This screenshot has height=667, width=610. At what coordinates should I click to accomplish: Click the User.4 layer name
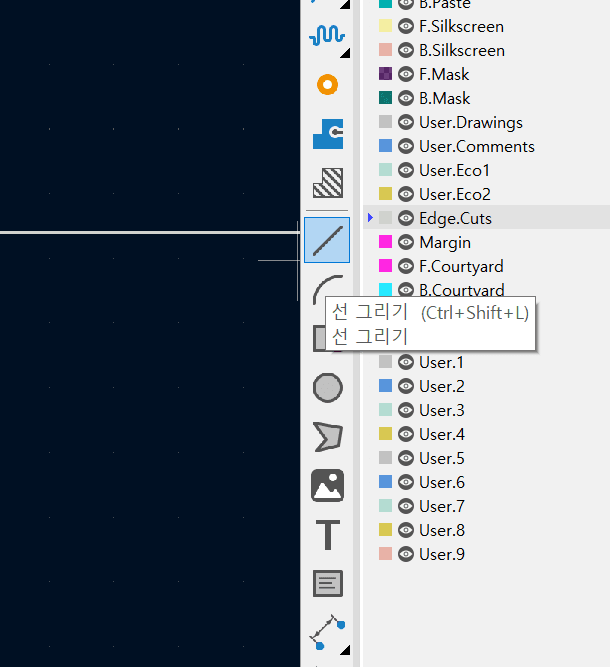pos(442,434)
